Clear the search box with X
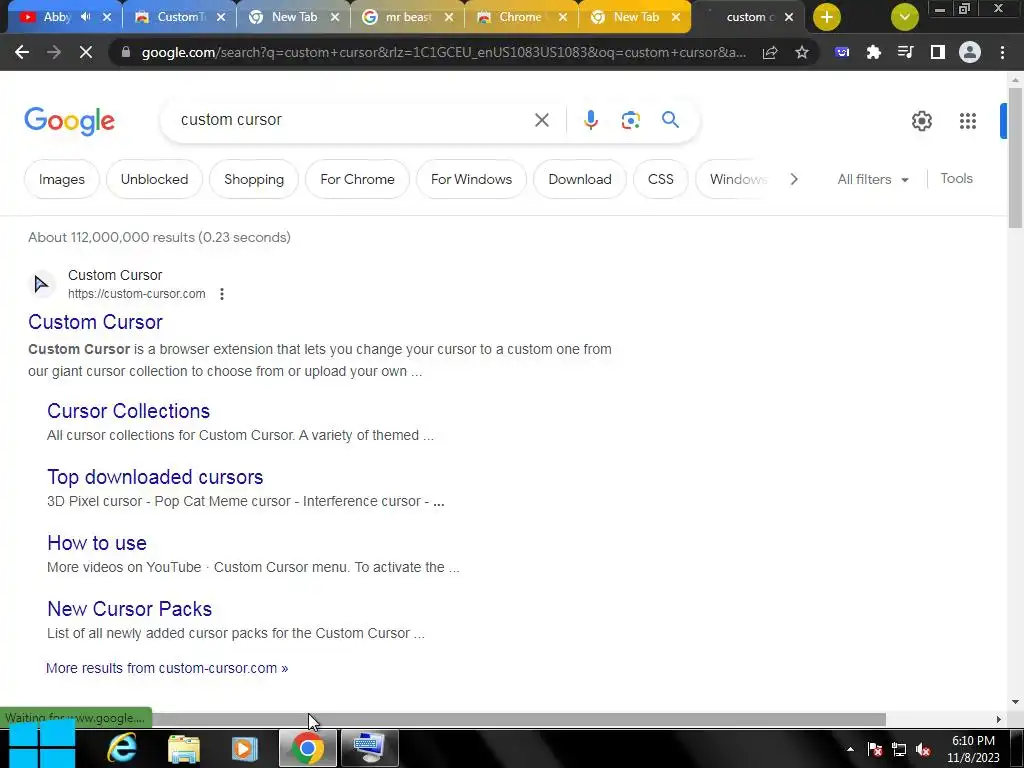The width and height of the screenshot is (1024, 768). tap(541, 120)
